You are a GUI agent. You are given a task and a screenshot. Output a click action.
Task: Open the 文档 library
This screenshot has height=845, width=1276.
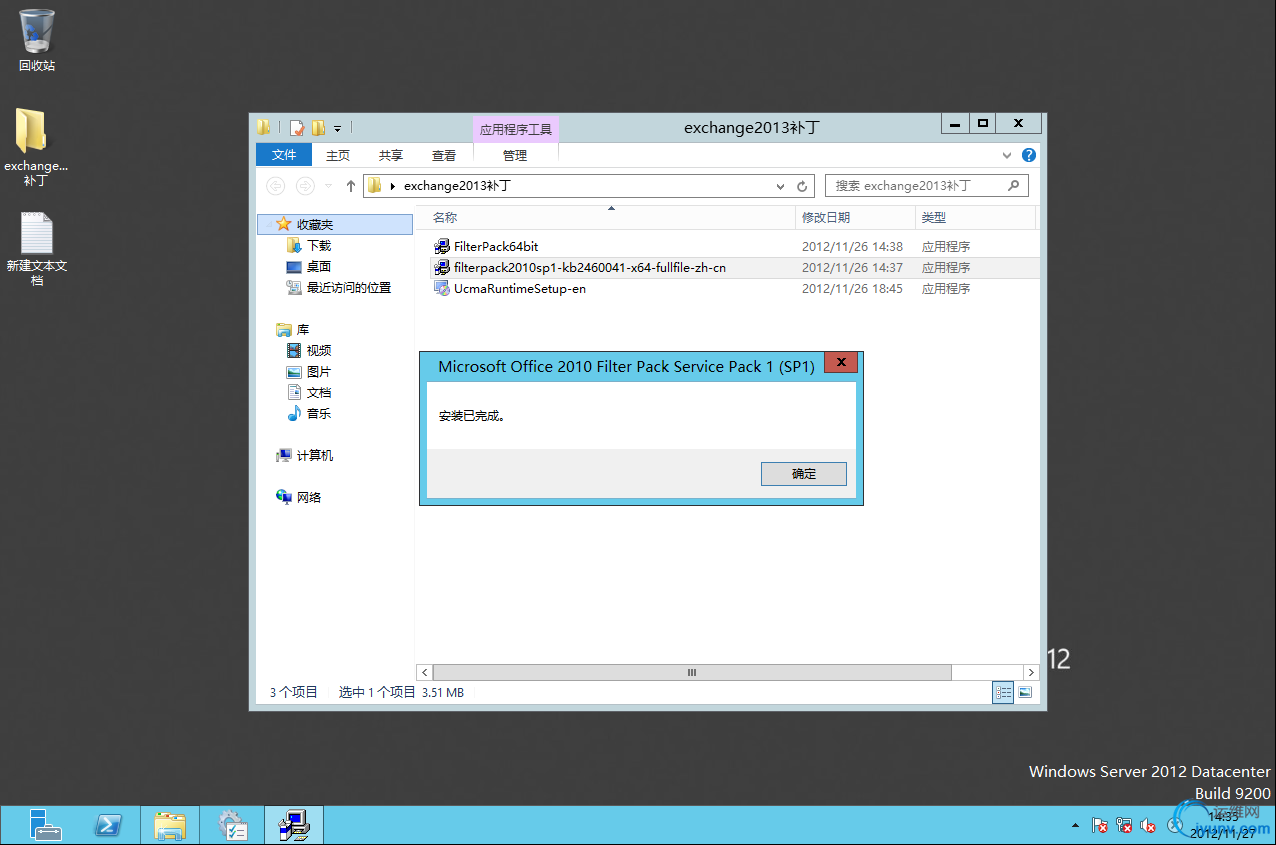(x=319, y=392)
